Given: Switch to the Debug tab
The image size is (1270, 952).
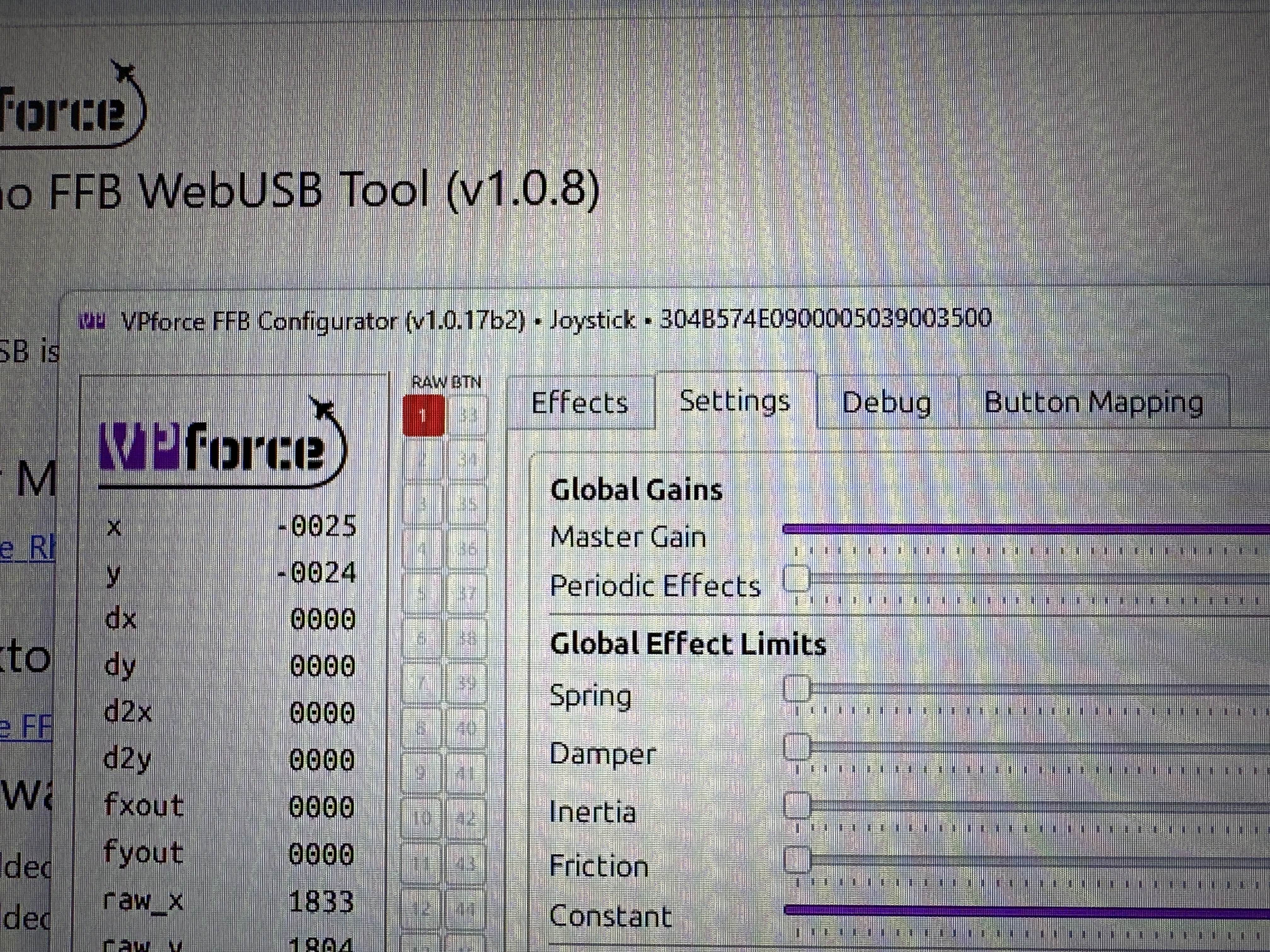Looking at the screenshot, I should coord(886,403).
